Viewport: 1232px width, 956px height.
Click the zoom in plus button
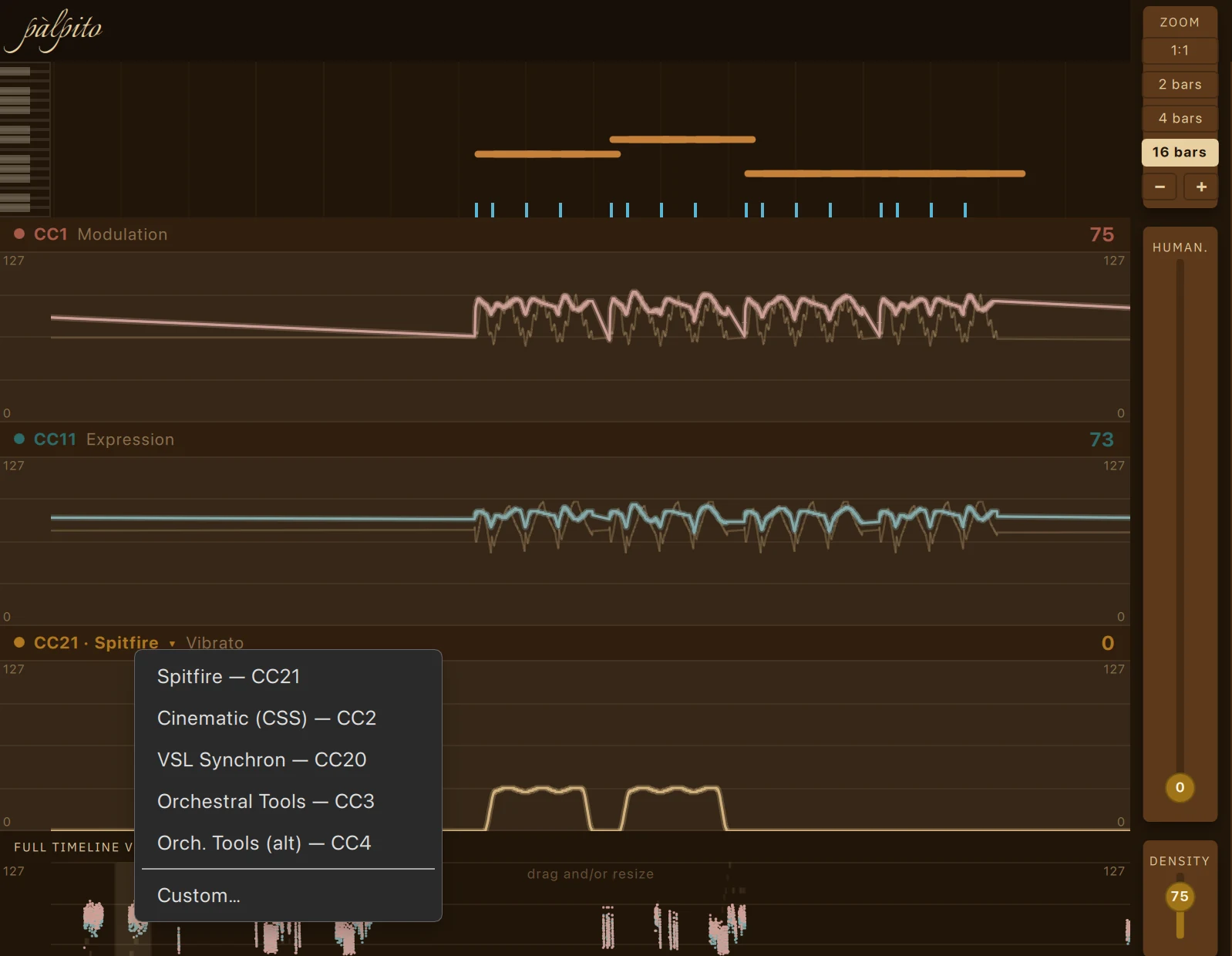pyautogui.click(x=1201, y=187)
